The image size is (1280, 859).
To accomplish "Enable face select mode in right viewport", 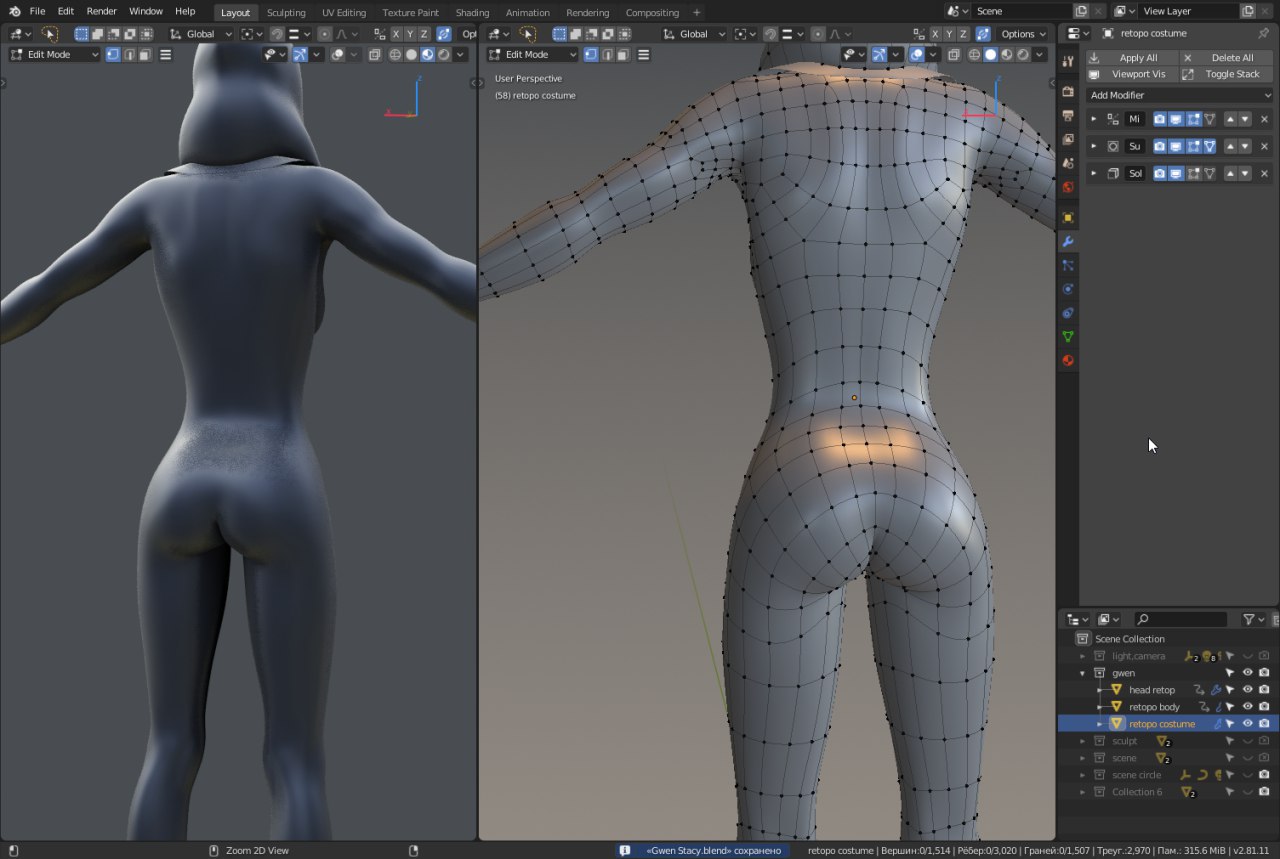I will point(624,55).
